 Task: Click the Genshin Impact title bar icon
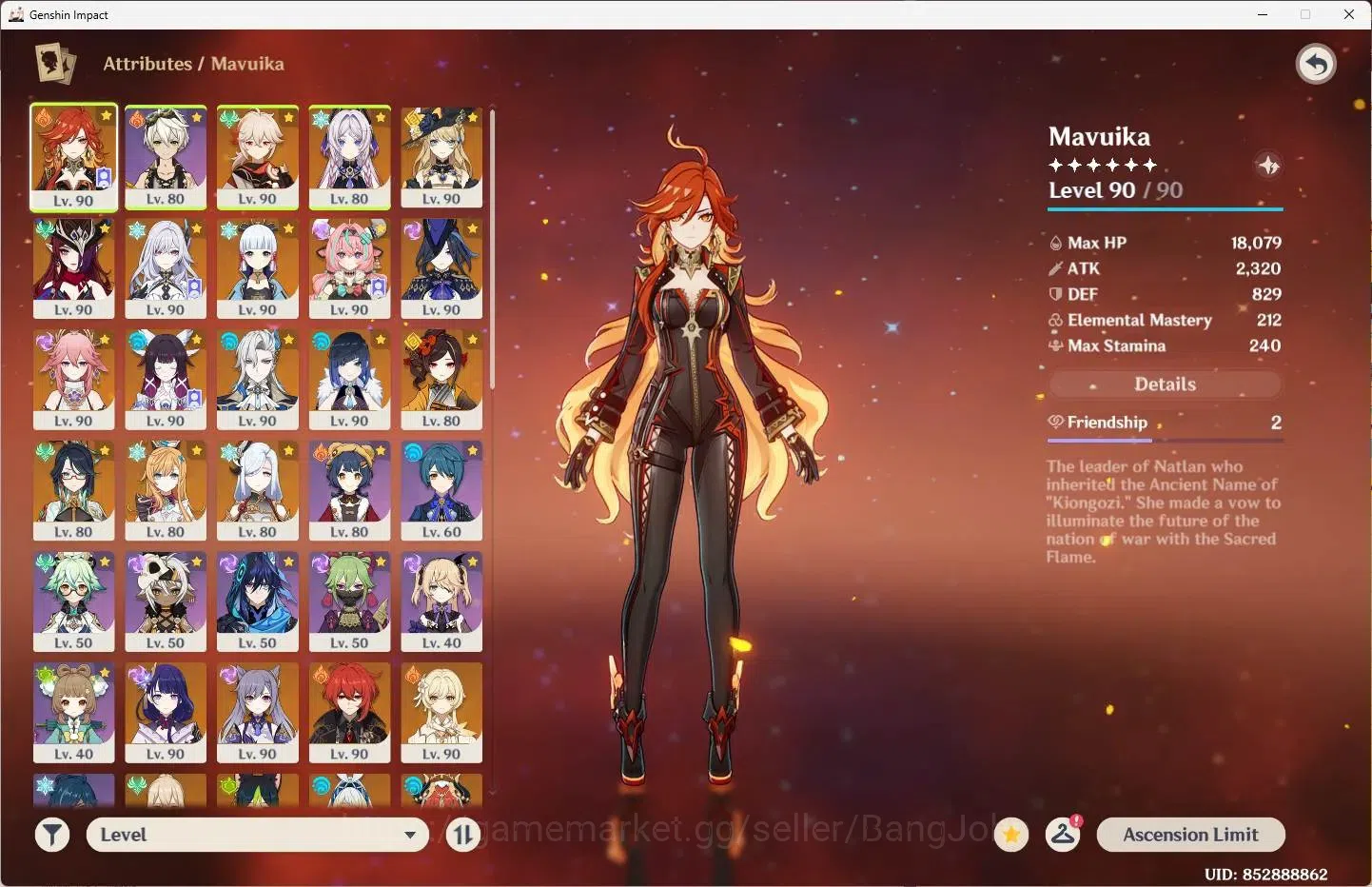tap(16, 14)
